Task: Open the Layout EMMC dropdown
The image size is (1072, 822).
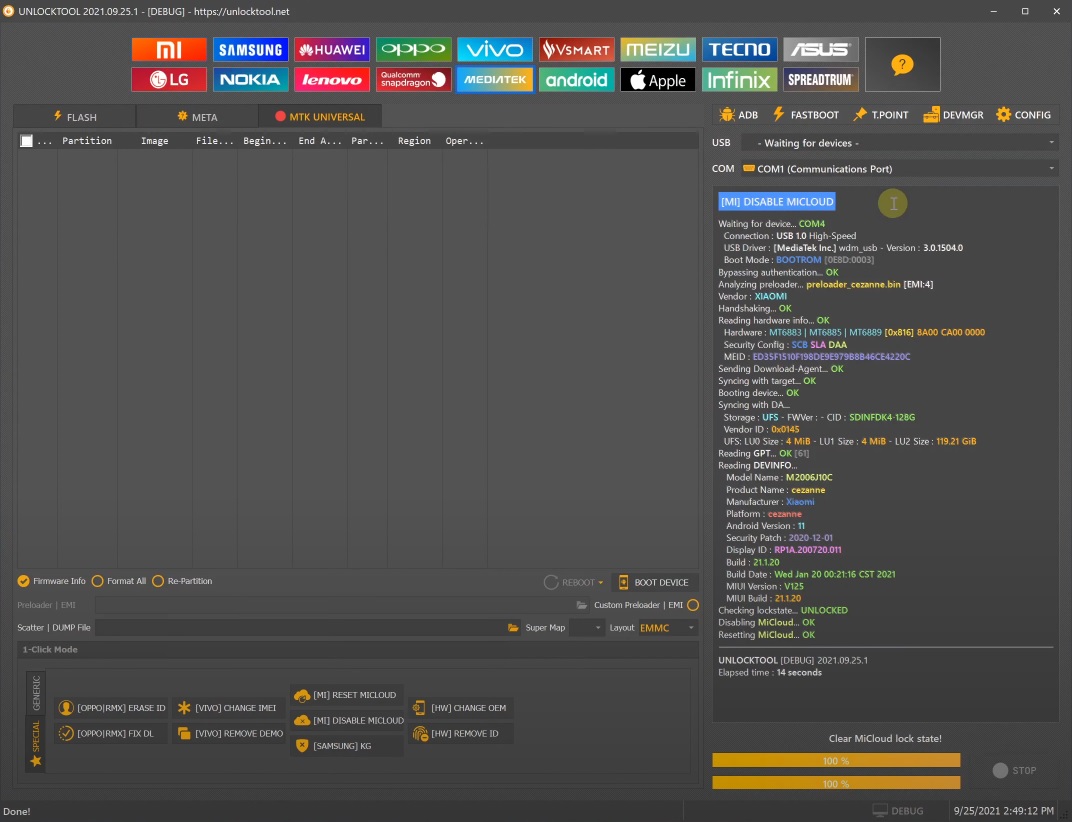Action: [667, 628]
